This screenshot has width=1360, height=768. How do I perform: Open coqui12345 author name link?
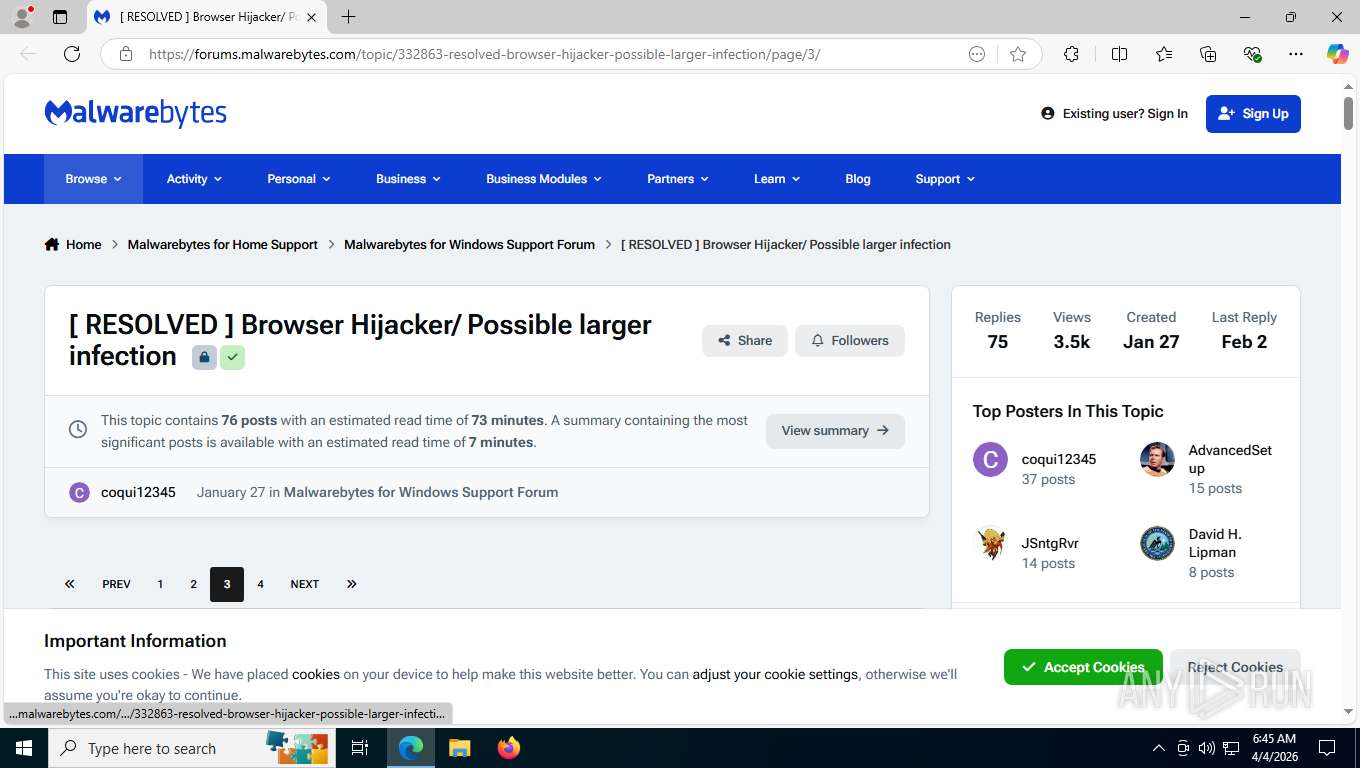click(x=138, y=492)
